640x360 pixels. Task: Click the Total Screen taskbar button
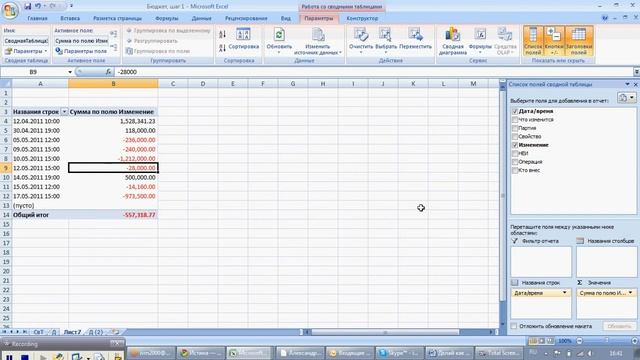(499, 353)
